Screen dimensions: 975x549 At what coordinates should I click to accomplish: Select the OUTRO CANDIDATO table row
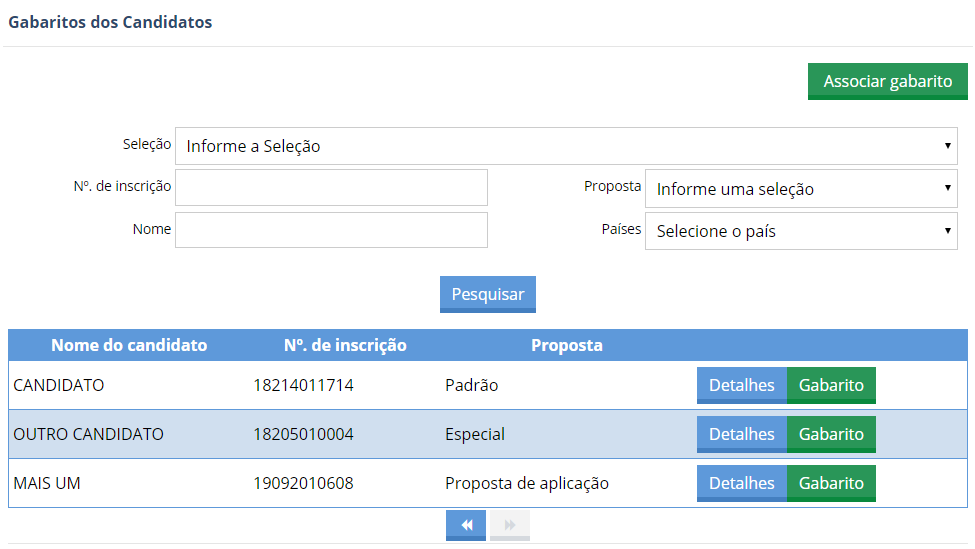pos(300,434)
